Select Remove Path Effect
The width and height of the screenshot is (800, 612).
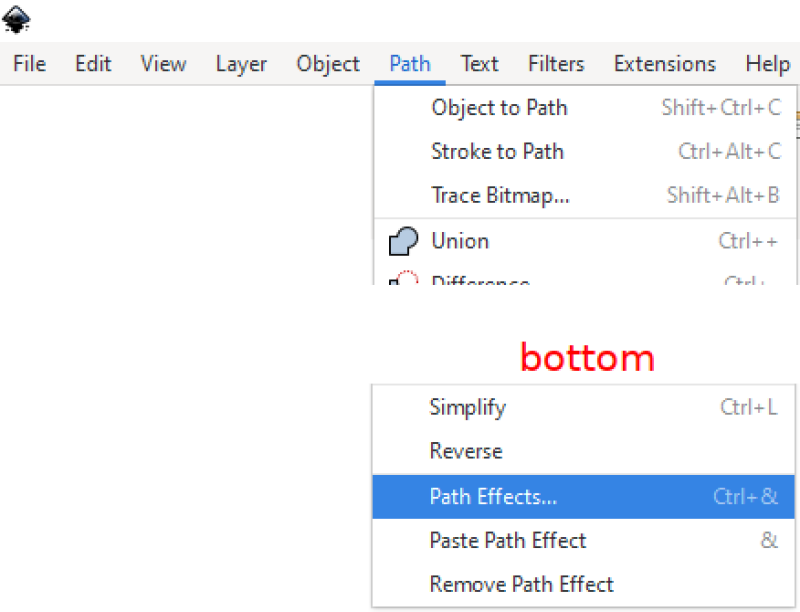[x=584, y=584]
